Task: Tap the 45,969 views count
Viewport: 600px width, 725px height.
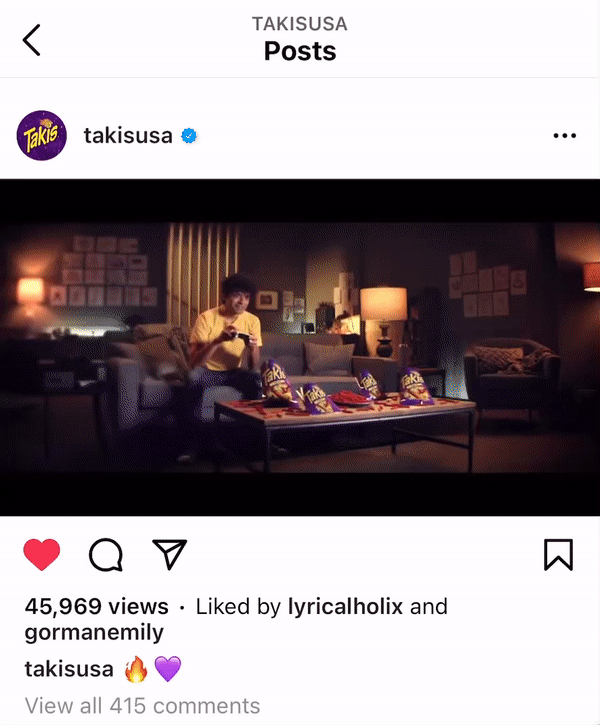Action: (x=97, y=606)
